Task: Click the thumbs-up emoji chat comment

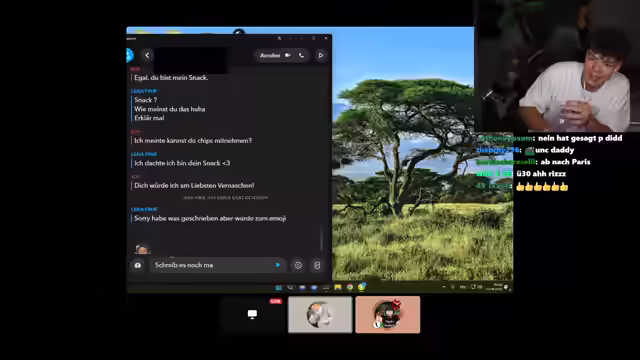Action: pos(542,187)
